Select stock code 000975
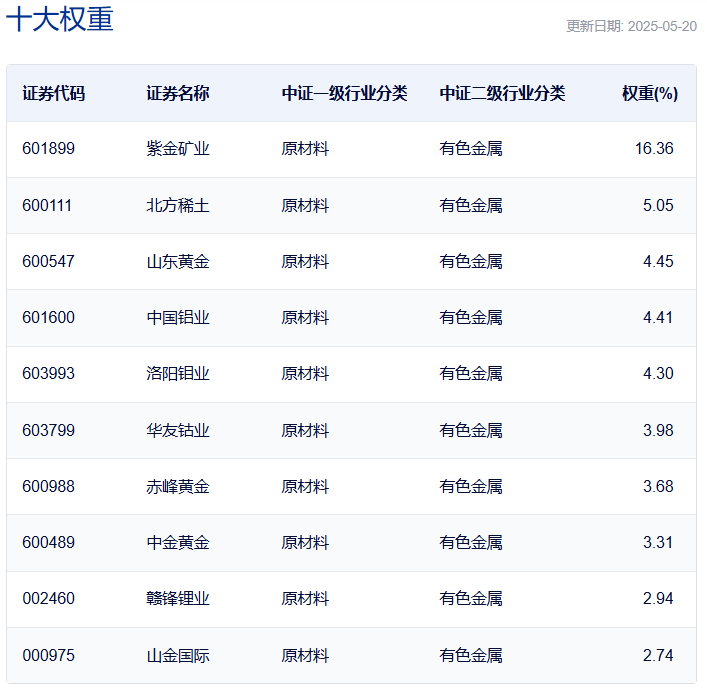The width and height of the screenshot is (707, 692). 49,655
